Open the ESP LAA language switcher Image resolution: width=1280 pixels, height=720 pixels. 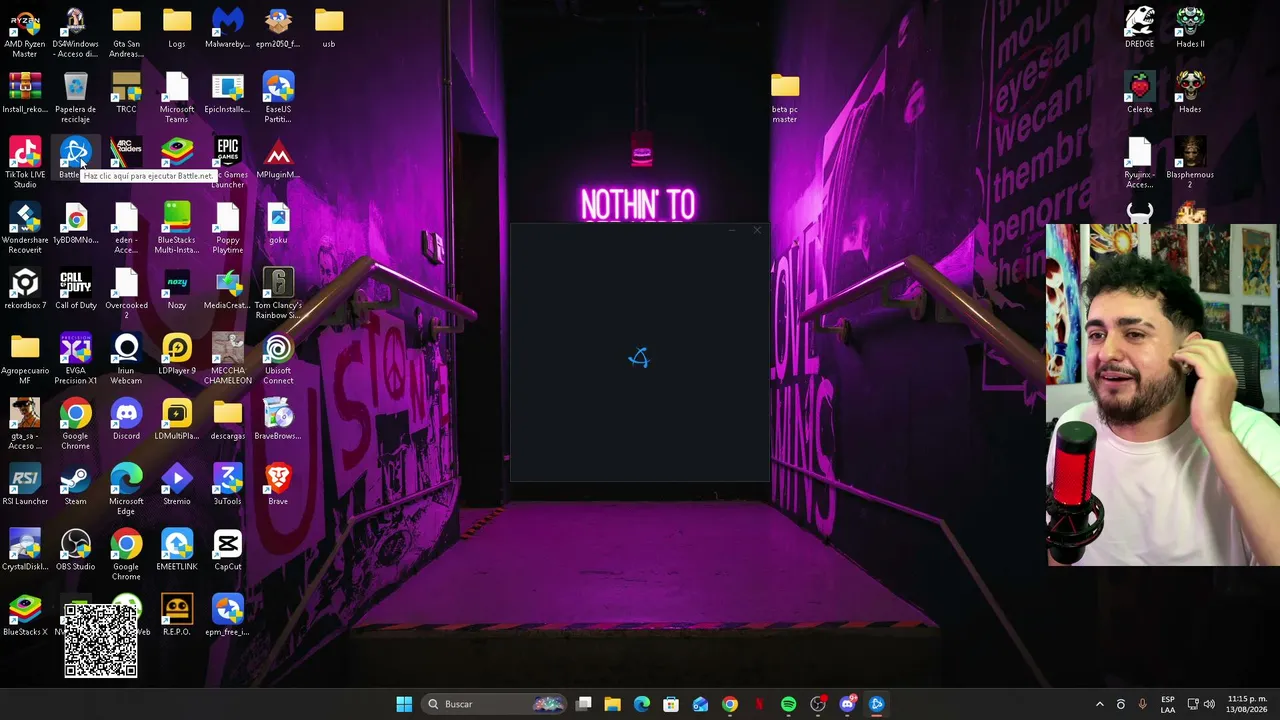(x=1168, y=704)
